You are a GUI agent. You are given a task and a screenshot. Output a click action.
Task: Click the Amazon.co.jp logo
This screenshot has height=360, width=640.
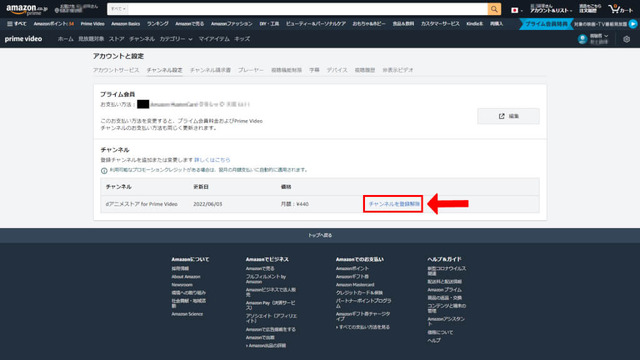27,9
